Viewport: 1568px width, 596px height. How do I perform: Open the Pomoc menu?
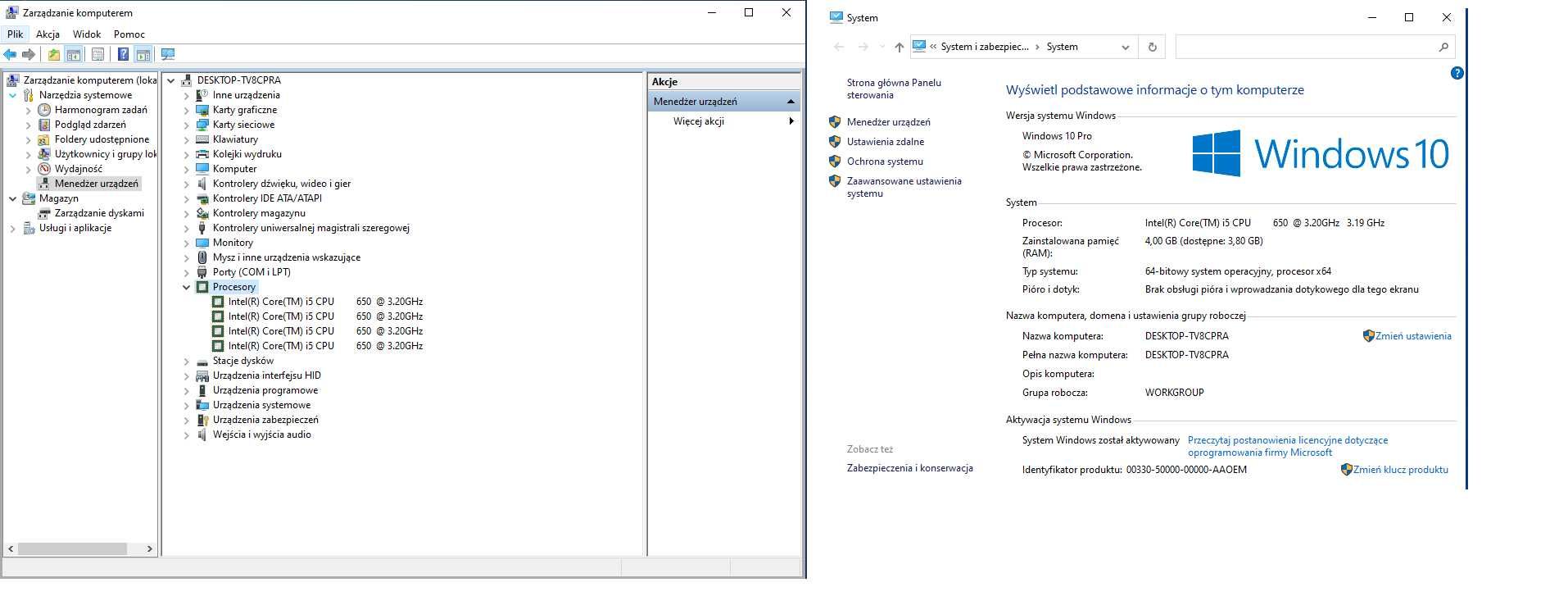coord(129,34)
